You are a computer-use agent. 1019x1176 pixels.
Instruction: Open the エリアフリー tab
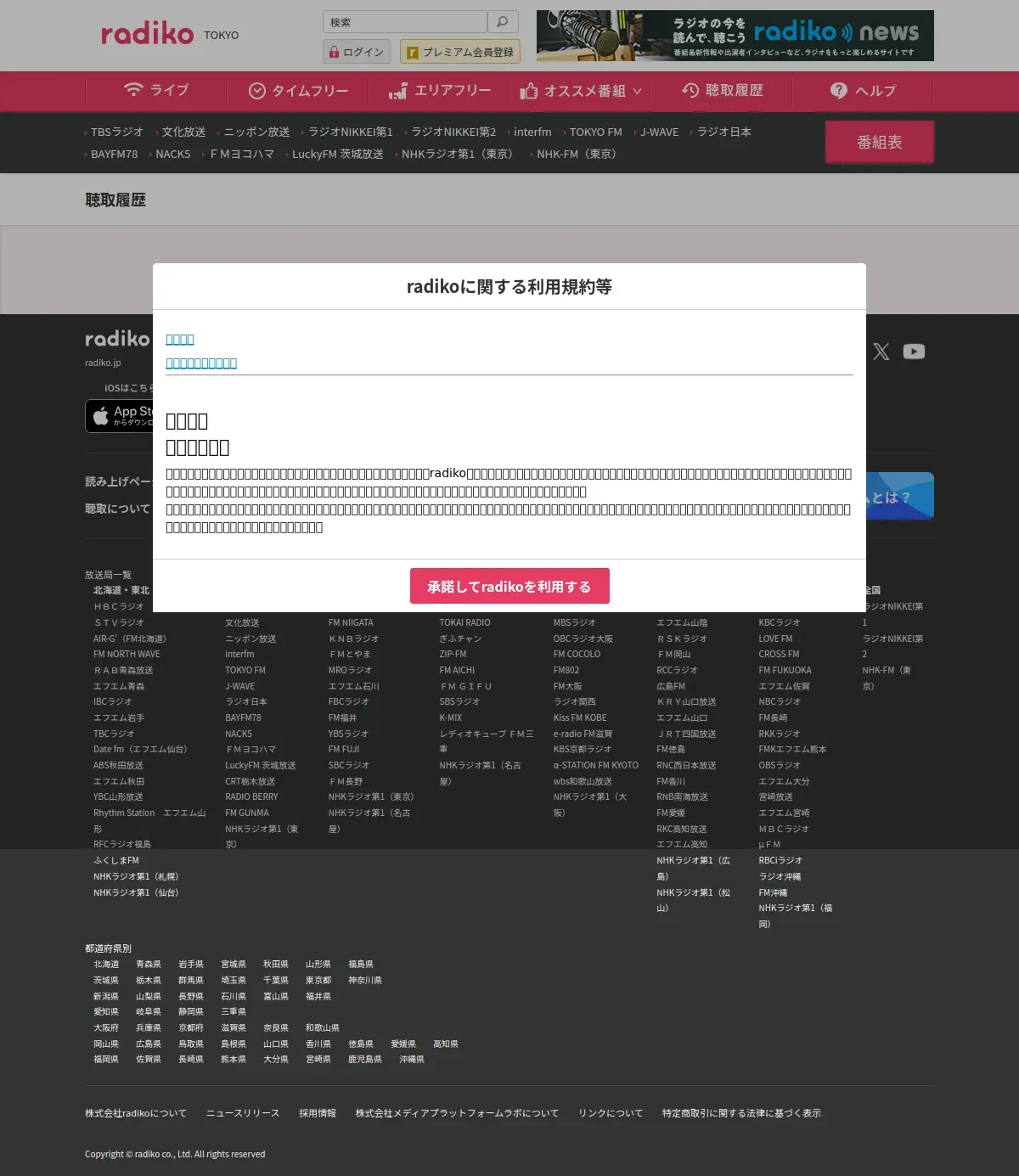coord(440,91)
